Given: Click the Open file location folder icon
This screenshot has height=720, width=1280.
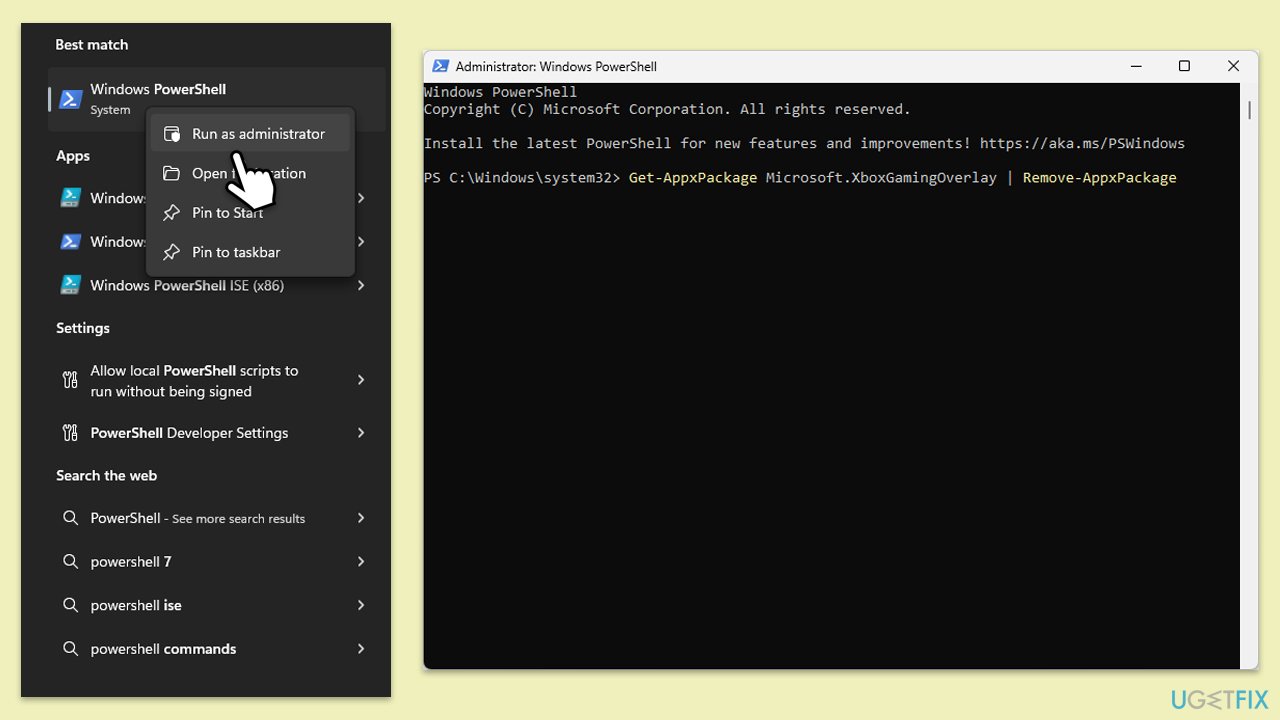Looking at the screenshot, I should click(172, 173).
